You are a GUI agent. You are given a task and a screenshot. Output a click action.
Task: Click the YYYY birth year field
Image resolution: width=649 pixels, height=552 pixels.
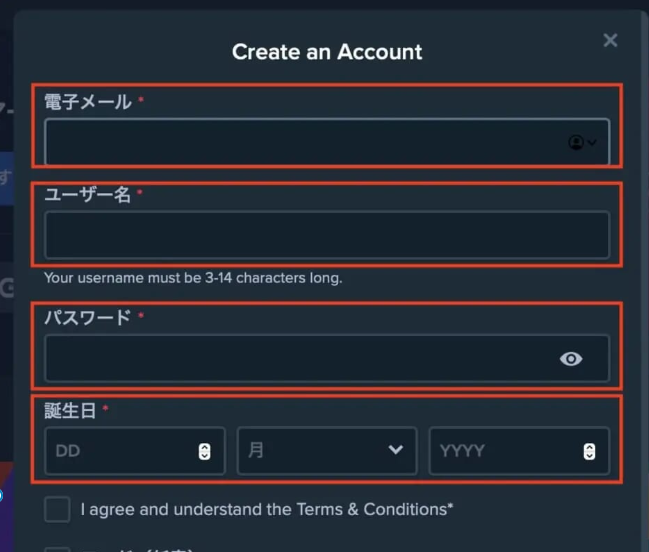pos(519,451)
